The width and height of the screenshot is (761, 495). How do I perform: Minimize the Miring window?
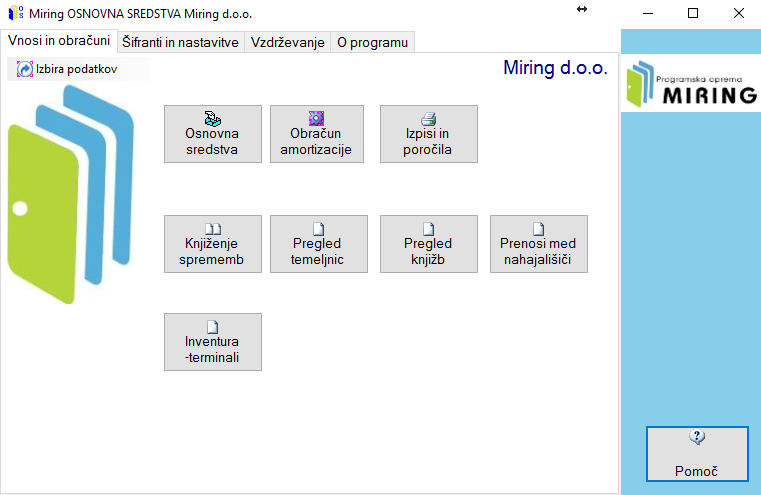pos(648,14)
